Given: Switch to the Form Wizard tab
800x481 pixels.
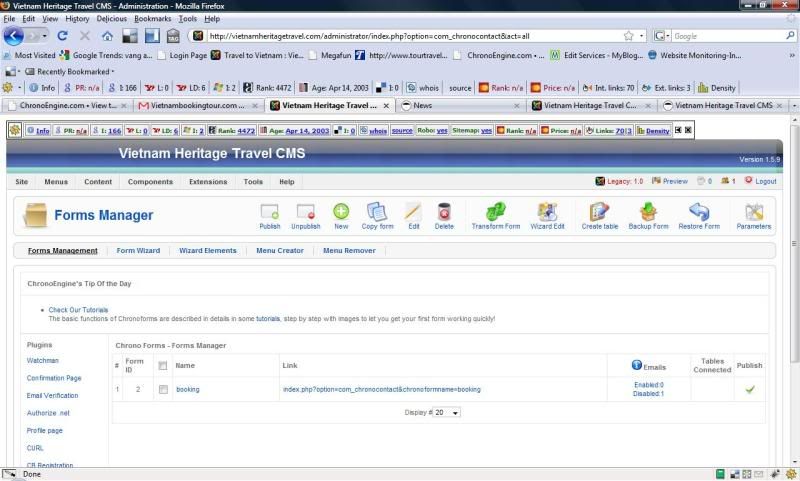Looking at the screenshot, I should [138, 250].
